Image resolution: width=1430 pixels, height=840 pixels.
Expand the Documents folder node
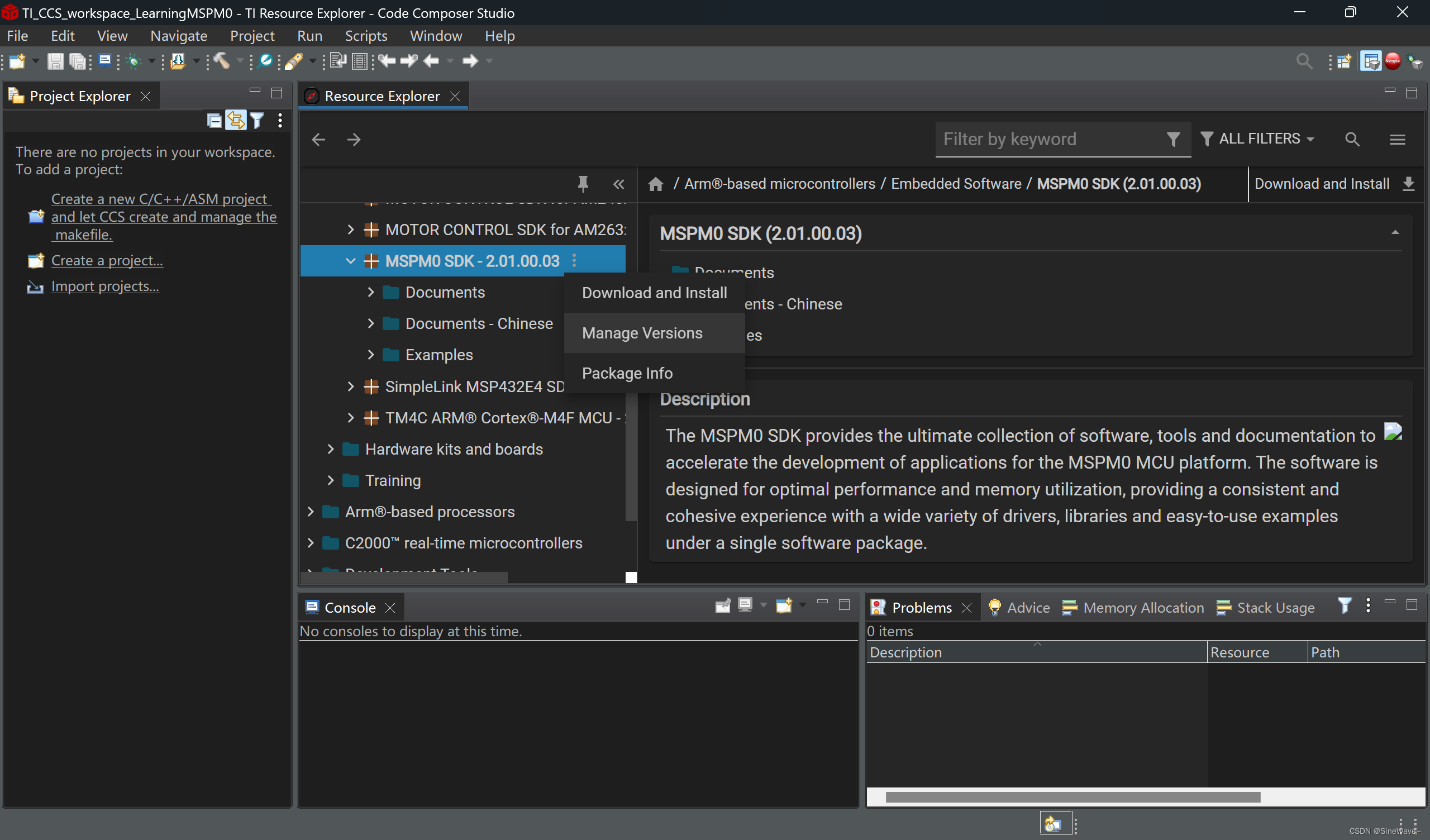(x=370, y=292)
